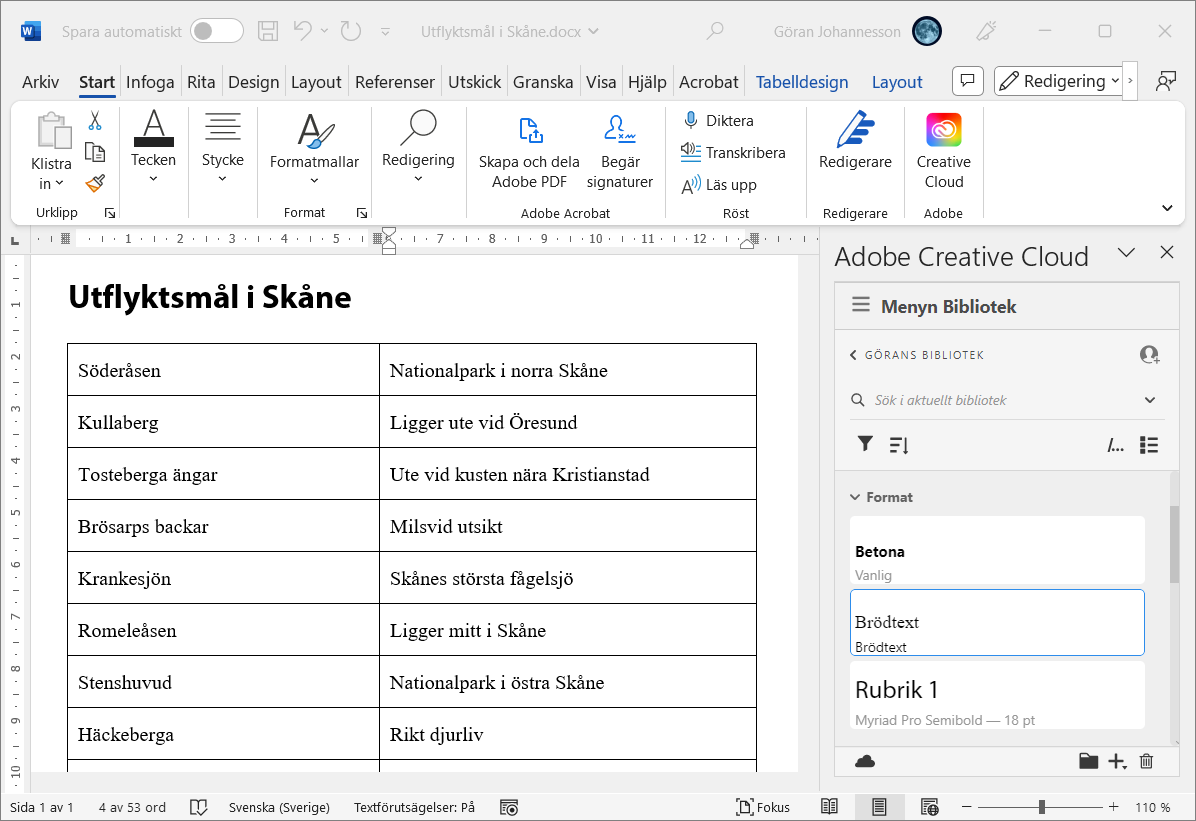Switch to the Tabelldesign tab
The width and height of the screenshot is (1196, 821).
tap(801, 82)
